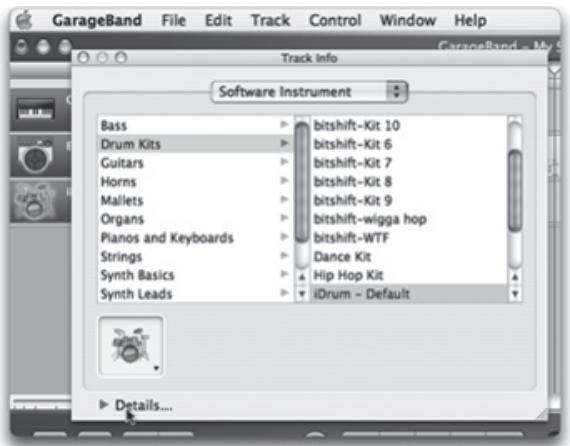Choose the bitshift-Kit 9 preset
This screenshot has width=570, height=446.
click(x=409, y=200)
